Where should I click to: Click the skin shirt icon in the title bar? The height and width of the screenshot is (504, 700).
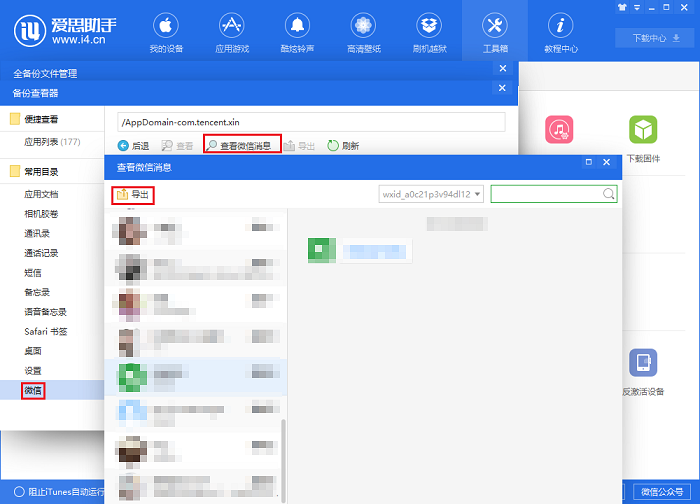click(x=622, y=7)
